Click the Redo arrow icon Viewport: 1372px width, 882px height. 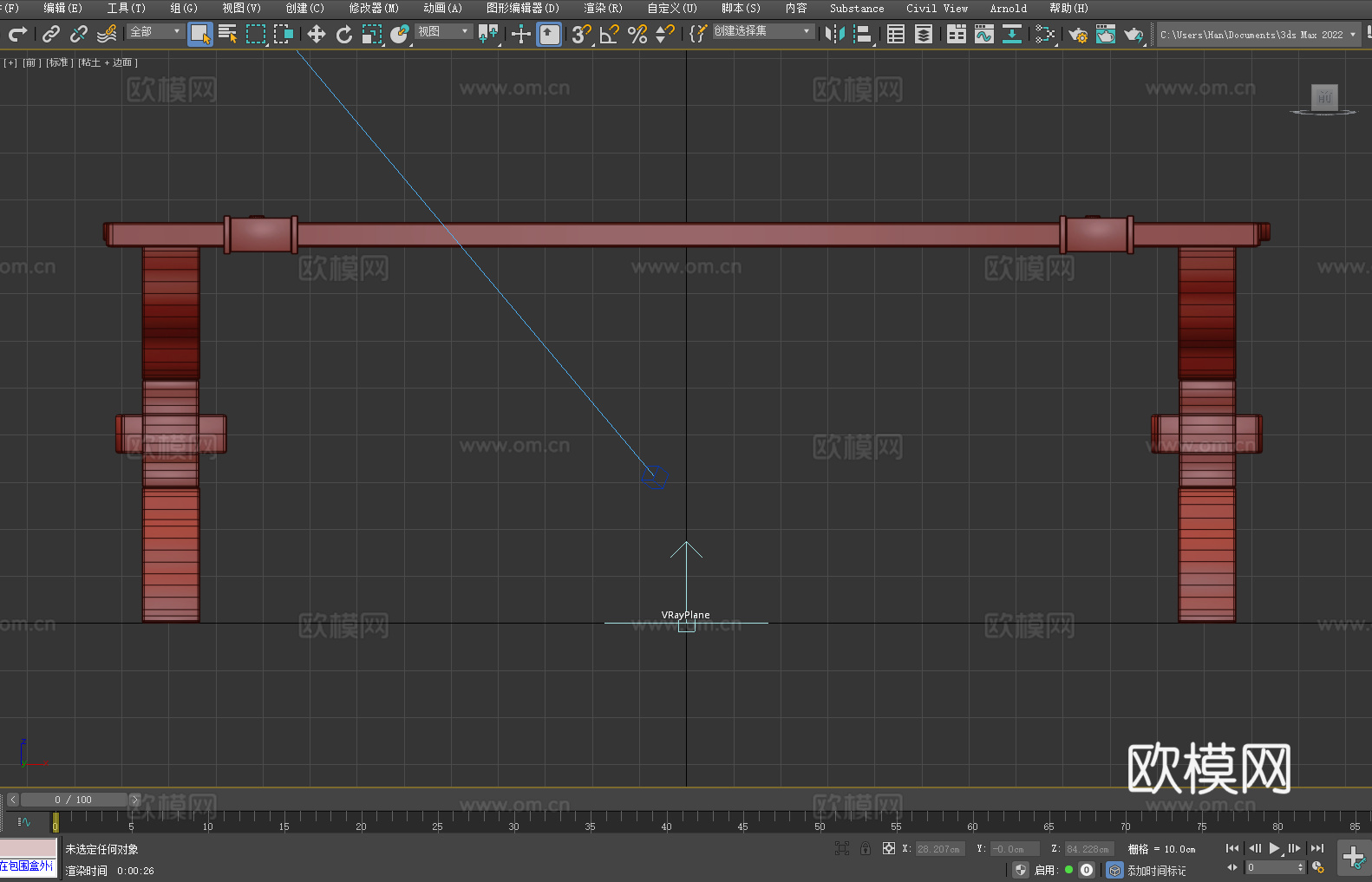(17, 34)
